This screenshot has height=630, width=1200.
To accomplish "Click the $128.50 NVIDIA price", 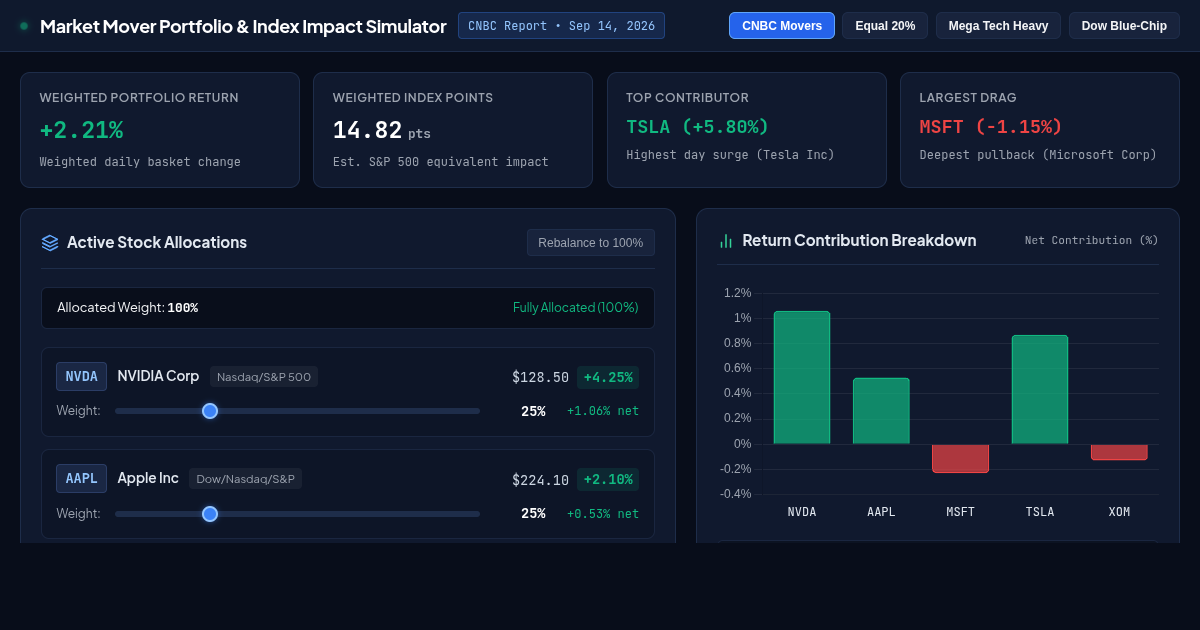I will coord(540,377).
